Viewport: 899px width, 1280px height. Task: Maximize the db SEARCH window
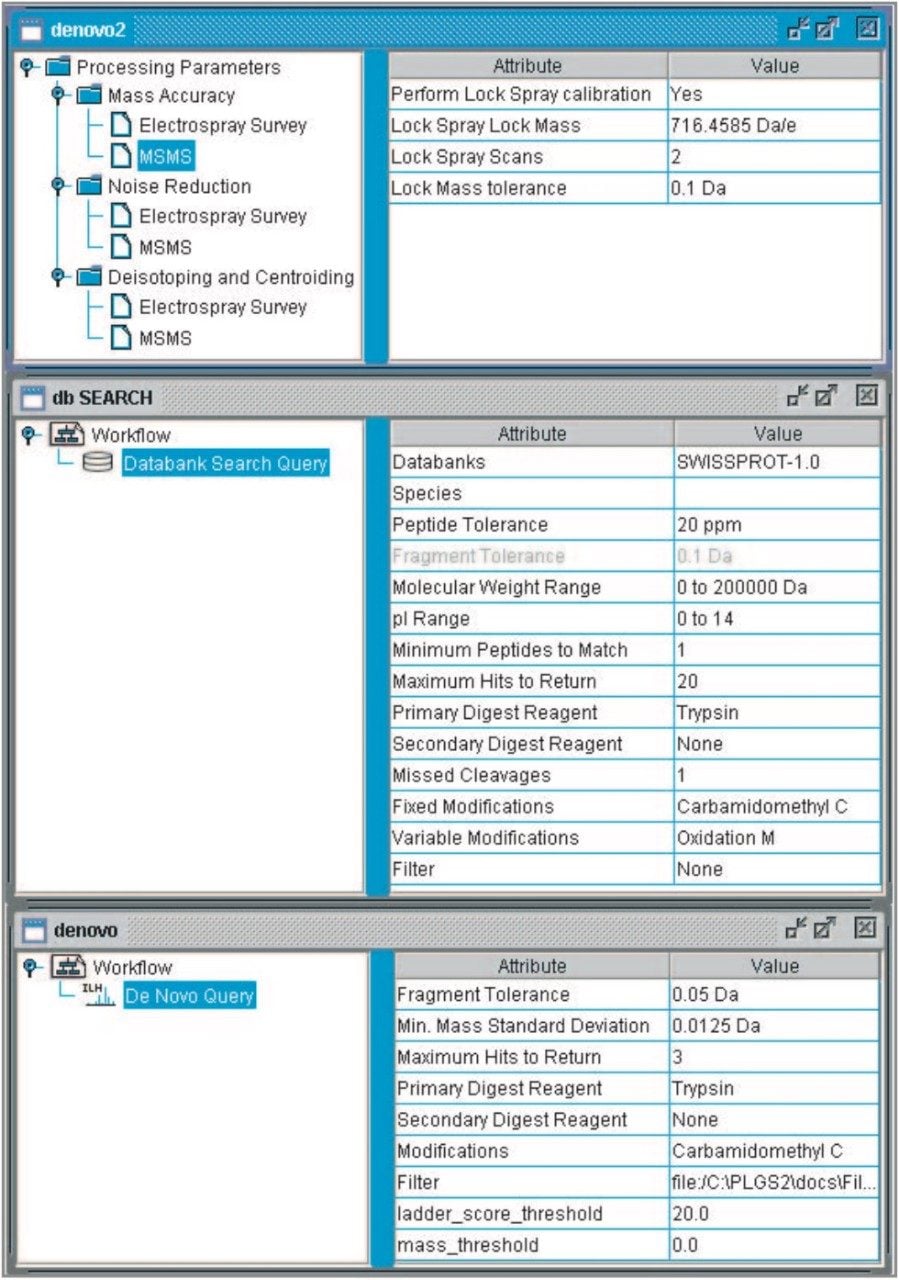pos(828,396)
